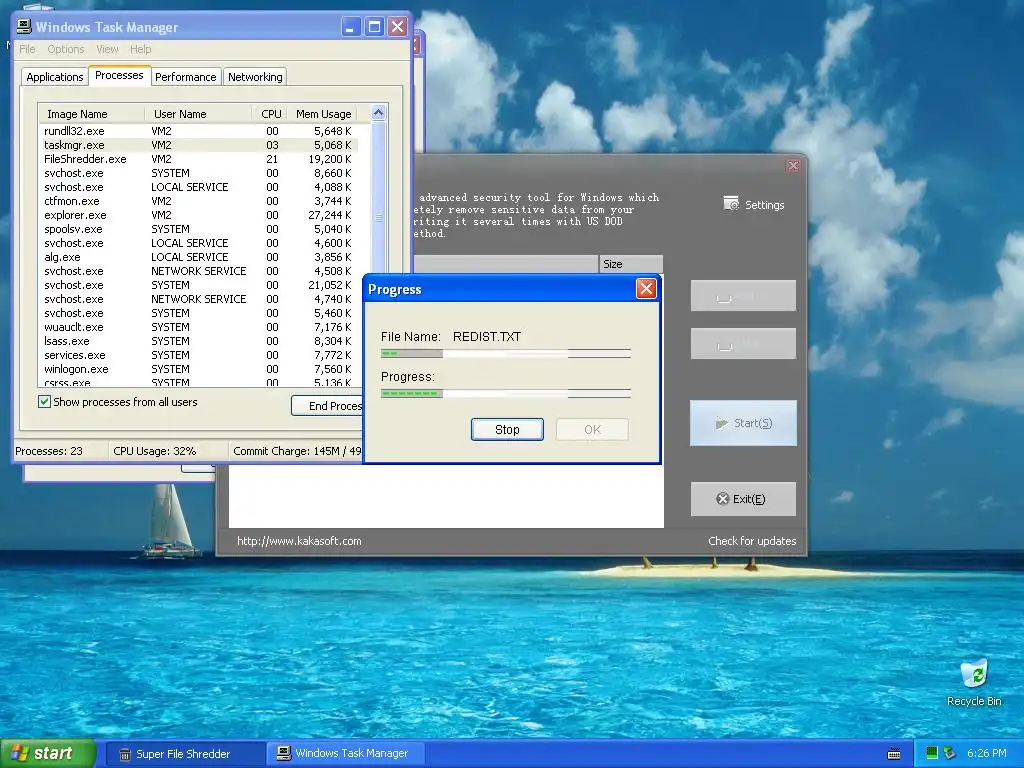
Task: Switch to Super File Shredder taskbar button
Action: [x=185, y=754]
